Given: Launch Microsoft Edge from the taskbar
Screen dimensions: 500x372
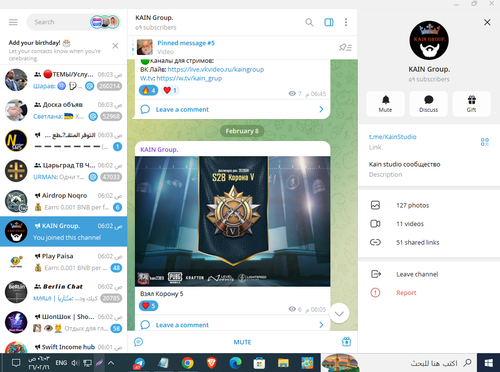Looking at the screenshot, I should (x=235, y=363).
